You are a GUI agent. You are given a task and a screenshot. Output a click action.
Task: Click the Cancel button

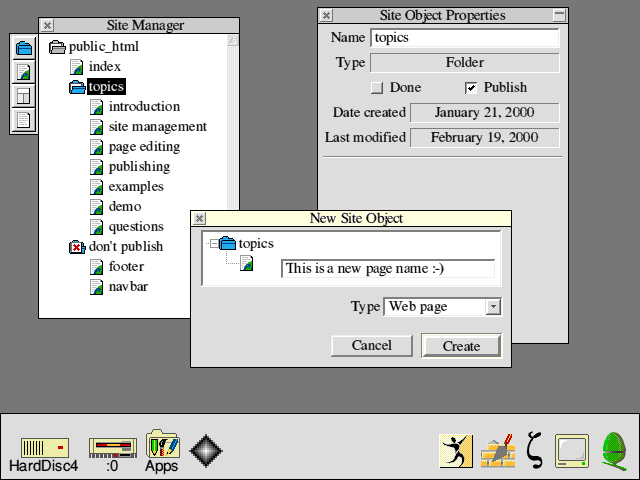[x=371, y=346]
